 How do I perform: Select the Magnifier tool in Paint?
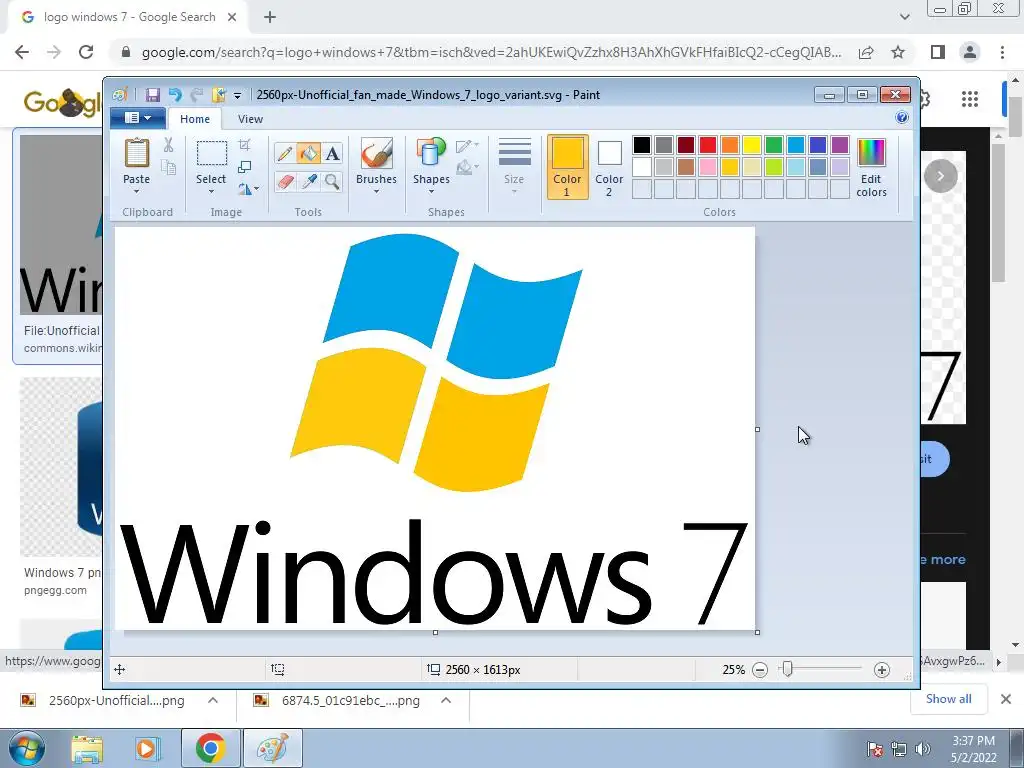[x=332, y=181]
